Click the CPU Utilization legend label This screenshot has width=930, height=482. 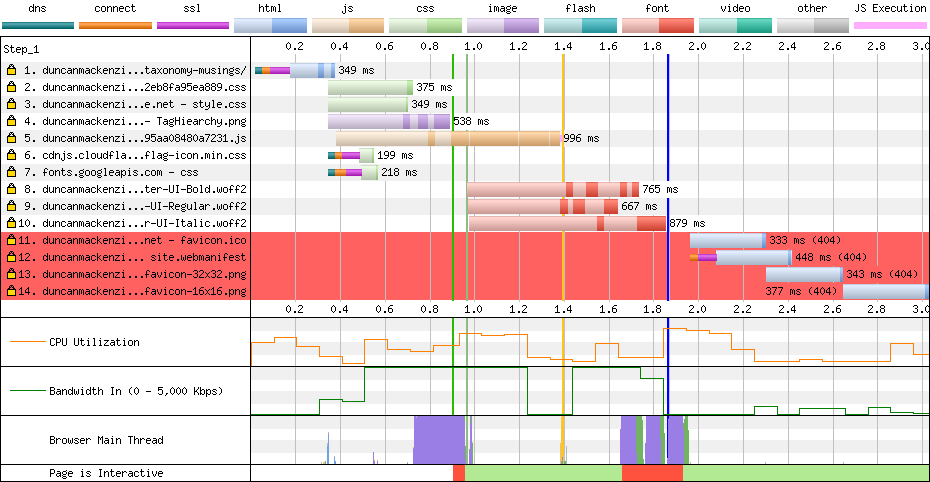94,342
